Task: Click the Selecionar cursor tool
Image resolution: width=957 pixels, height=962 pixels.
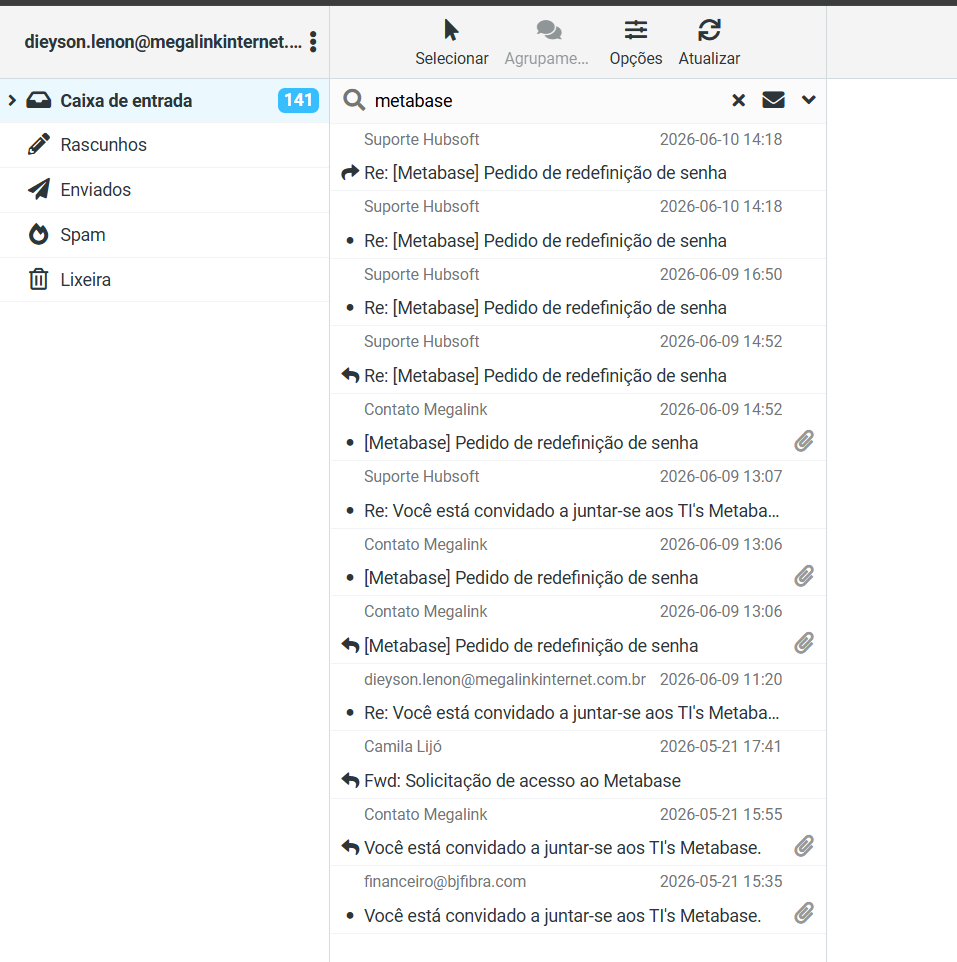Action: [452, 42]
